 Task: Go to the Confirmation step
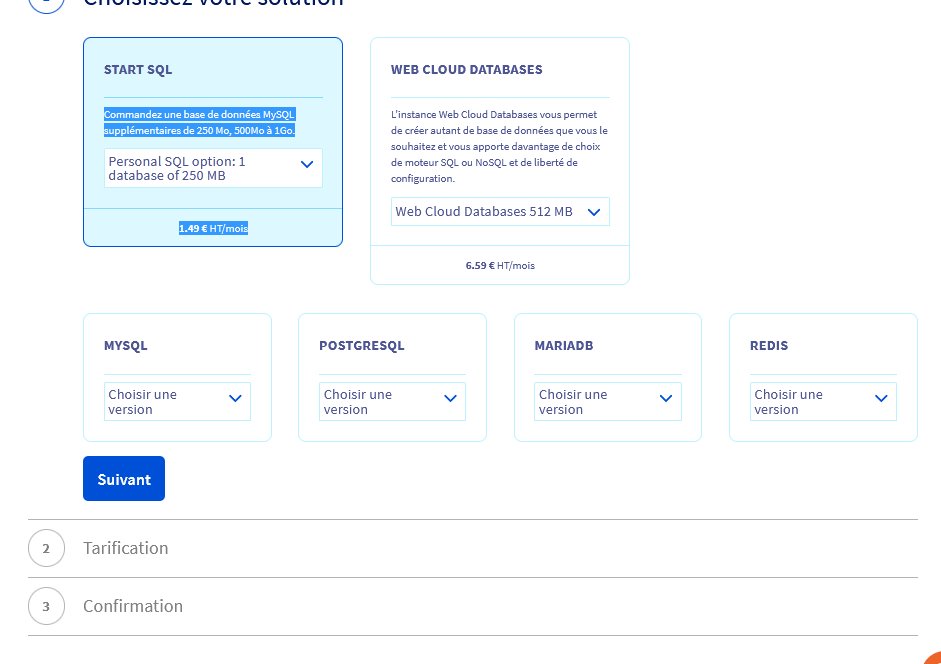133,606
